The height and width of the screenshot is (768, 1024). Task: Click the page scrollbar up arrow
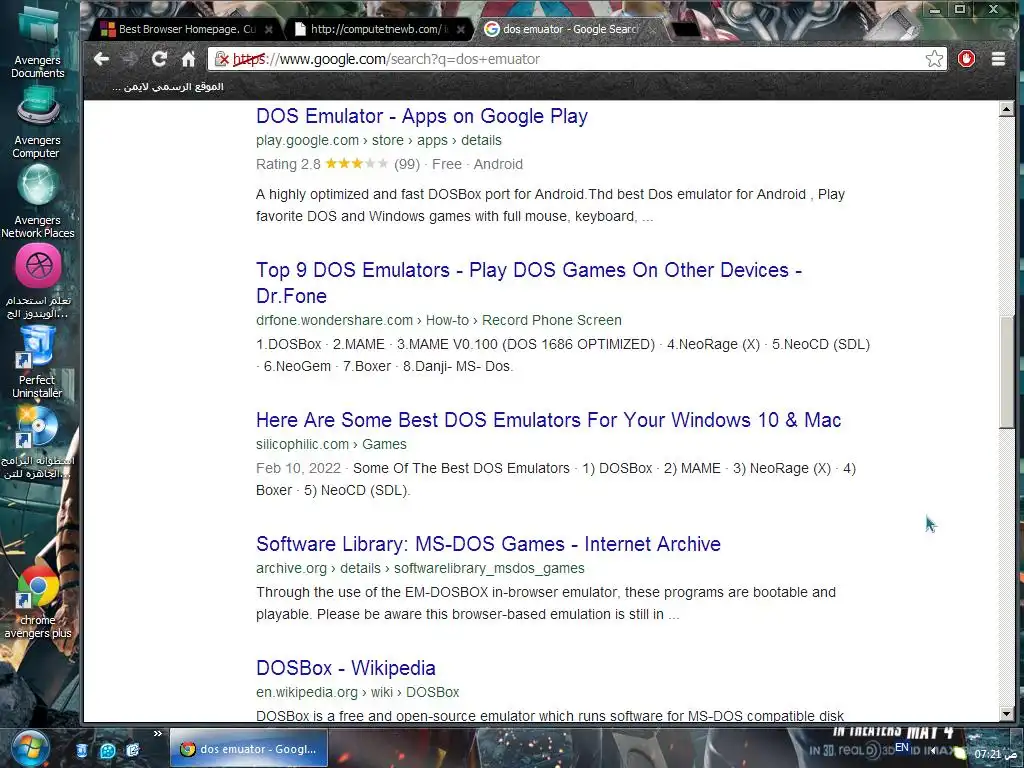[1006, 109]
